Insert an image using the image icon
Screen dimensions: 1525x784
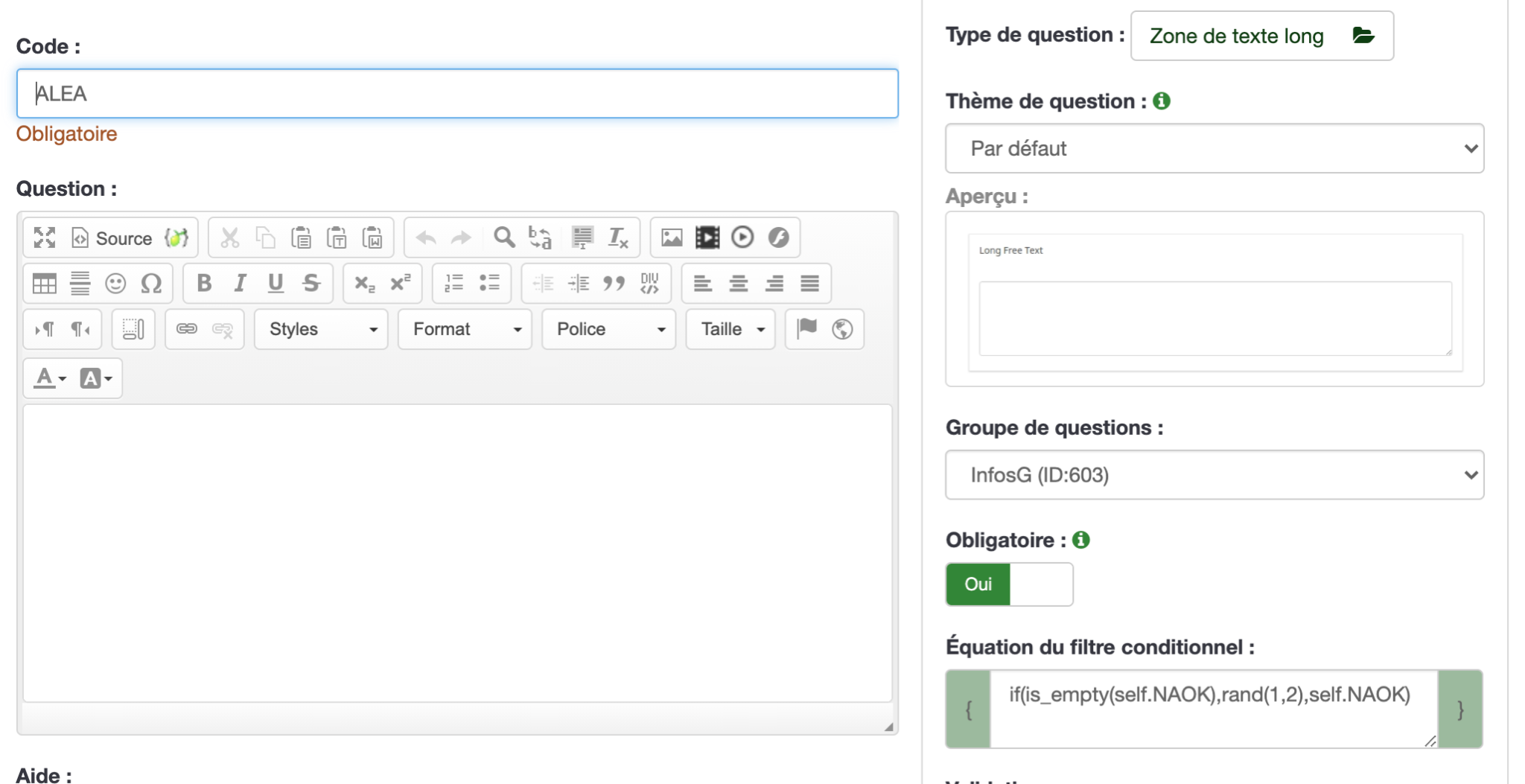pyautogui.click(x=672, y=238)
